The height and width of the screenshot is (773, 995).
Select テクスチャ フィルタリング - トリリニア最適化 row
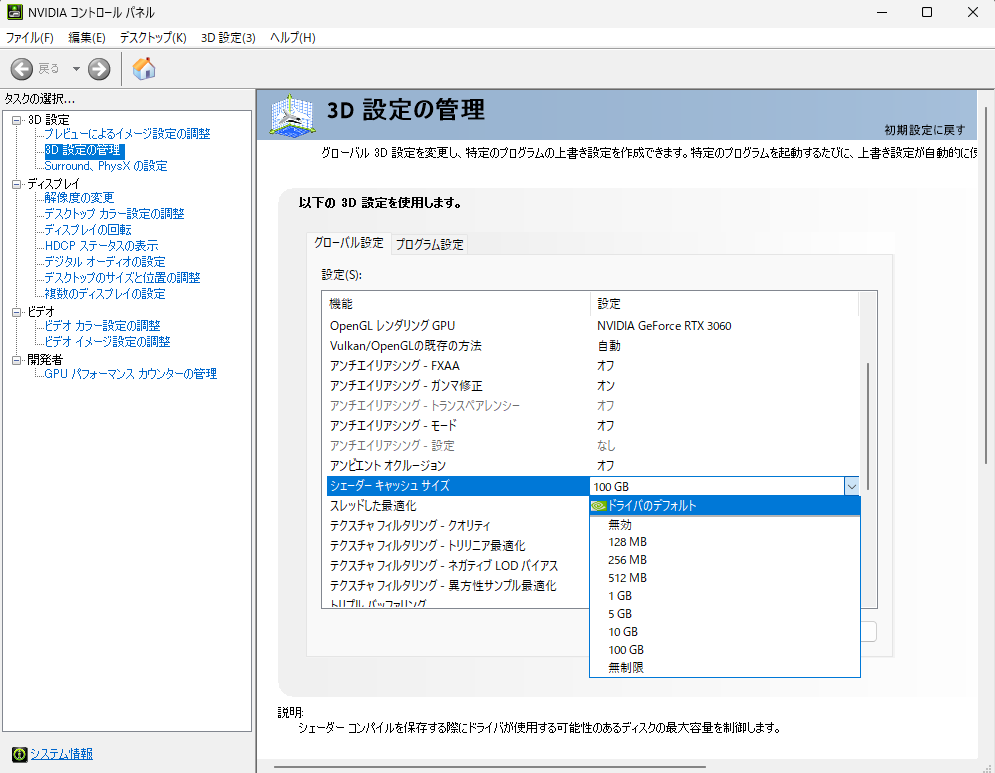pyautogui.click(x=458, y=546)
